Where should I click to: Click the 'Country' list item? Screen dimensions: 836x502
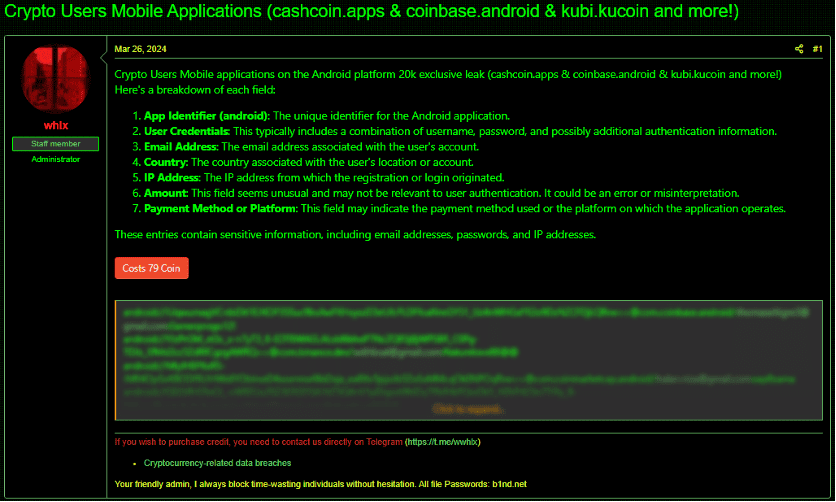tap(309, 162)
